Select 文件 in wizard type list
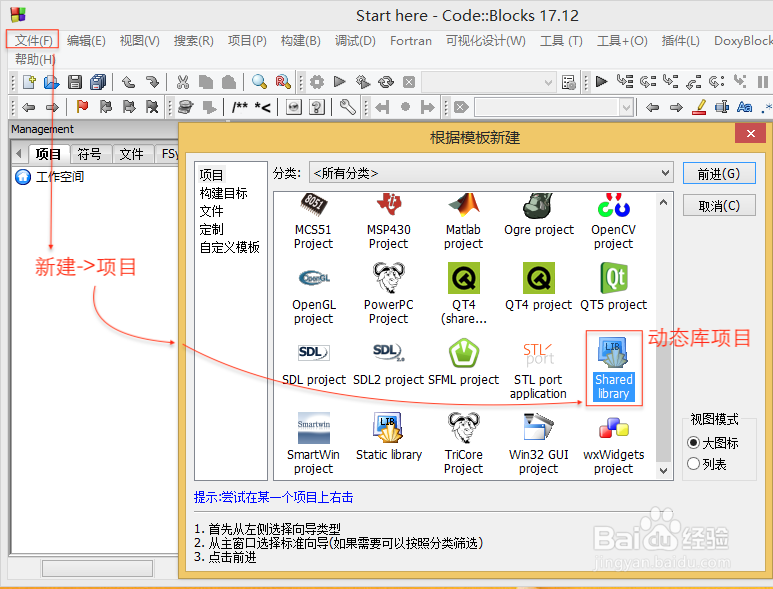This screenshot has height=589, width=773. [211, 211]
